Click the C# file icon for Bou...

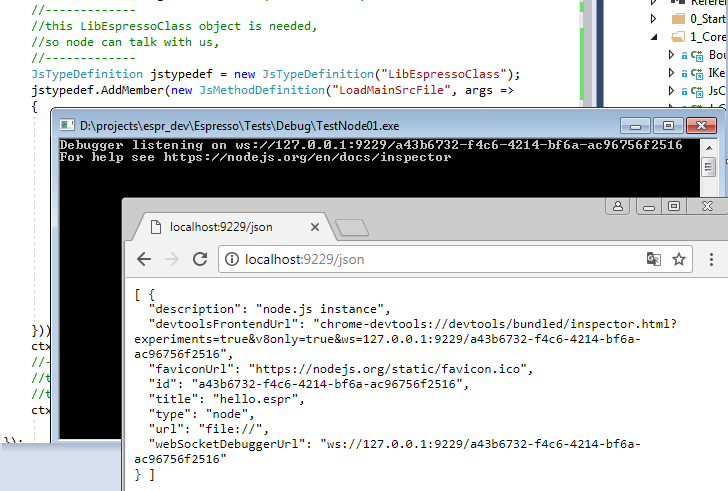click(x=697, y=56)
